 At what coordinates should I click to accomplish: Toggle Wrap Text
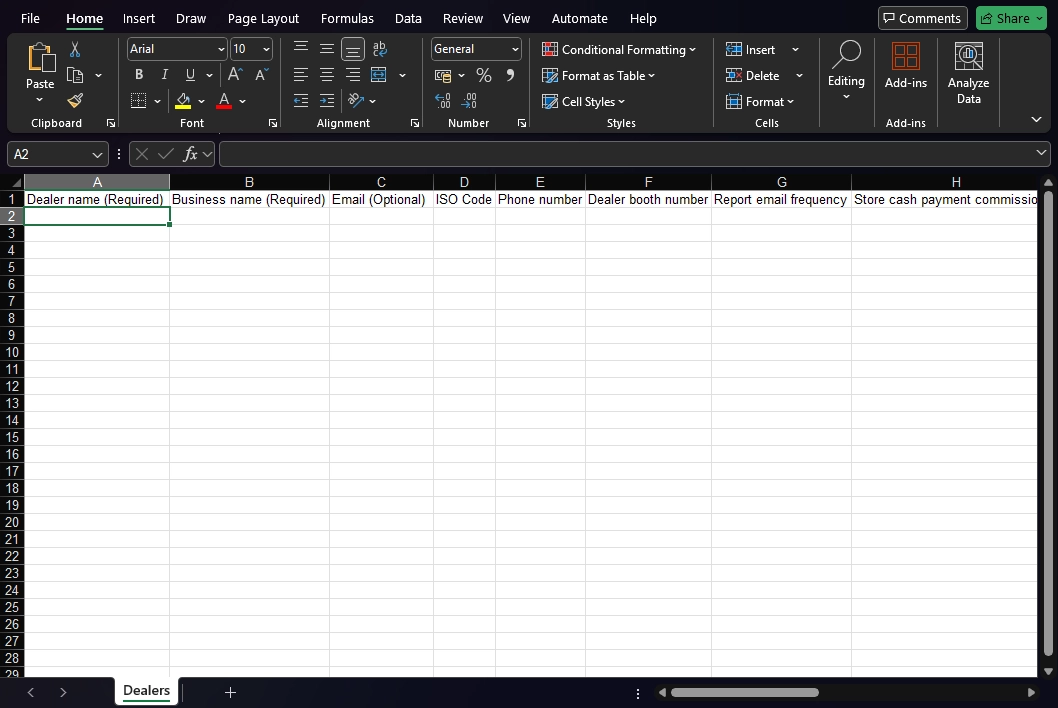pyautogui.click(x=380, y=49)
